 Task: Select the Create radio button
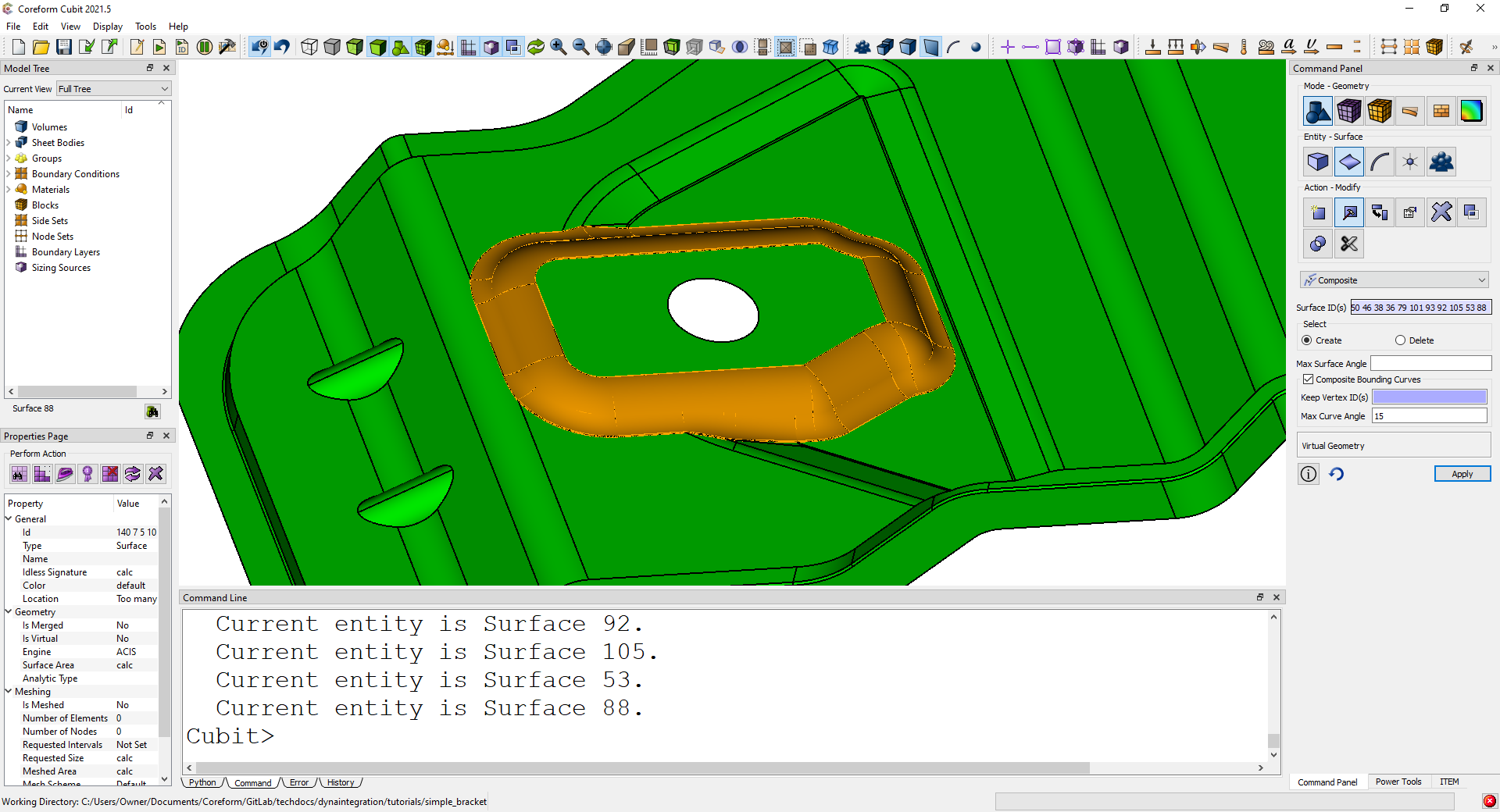tap(1307, 340)
